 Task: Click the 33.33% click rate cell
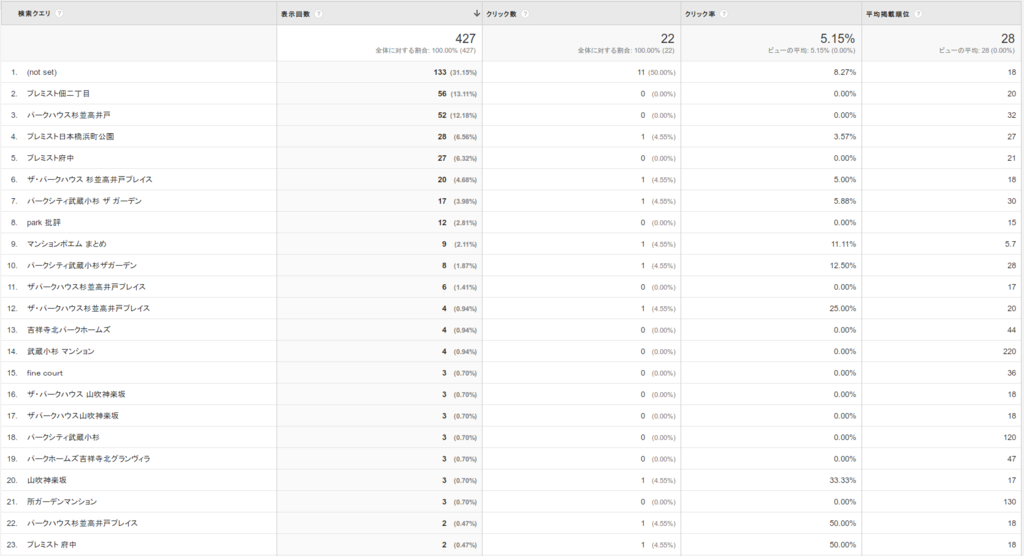coord(843,480)
